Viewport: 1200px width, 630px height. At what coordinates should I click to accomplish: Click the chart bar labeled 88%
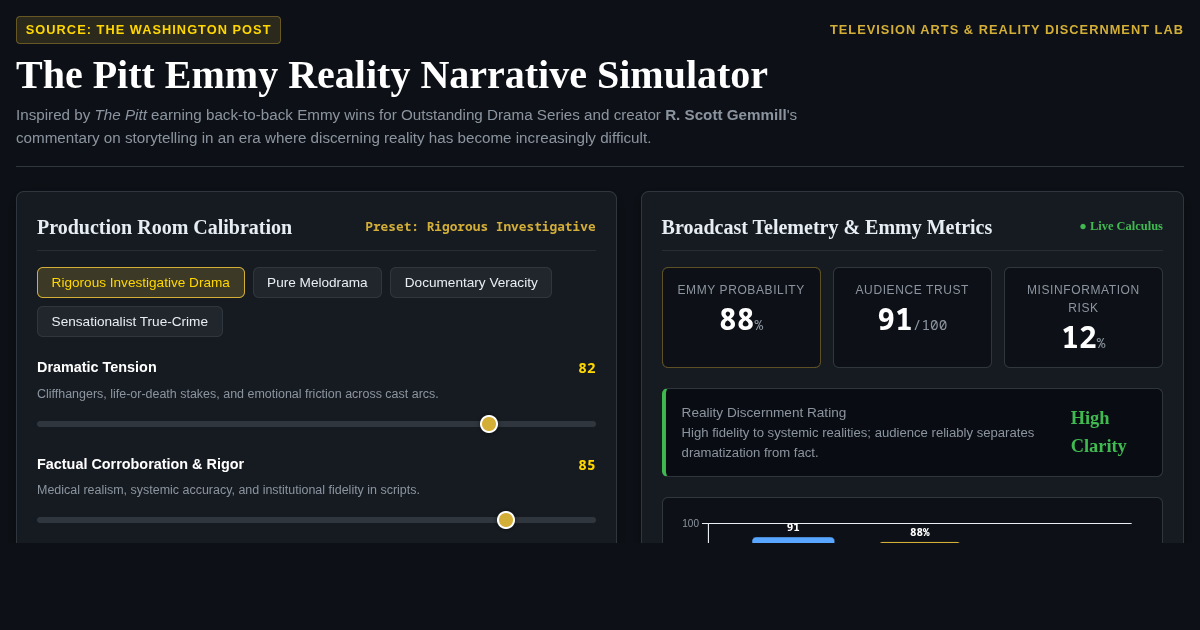(x=919, y=542)
